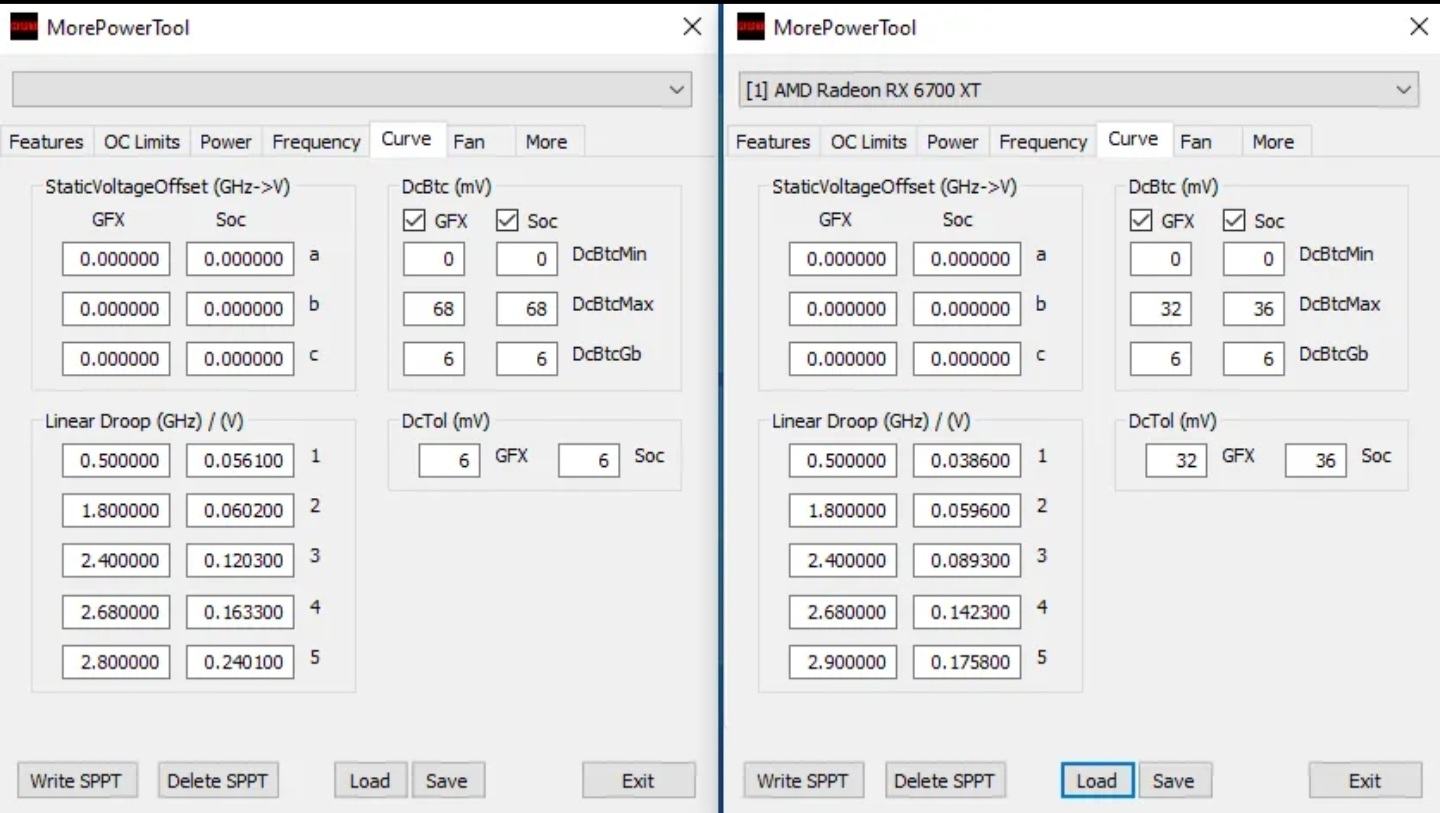The image size is (1440, 813).
Task: Close the left MorePowerTool window
Action: [692, 27]
